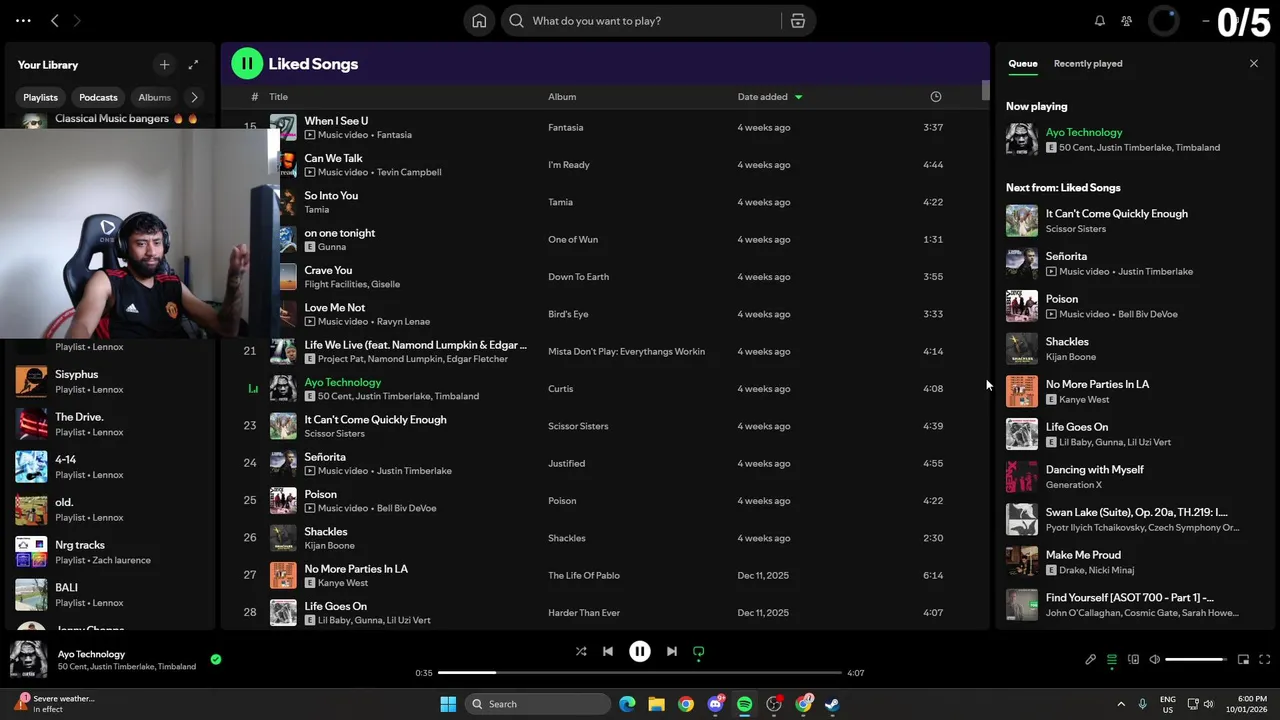Click Make Me Proud album thumbnail
1280x720 pixels.
(1022, 562)
